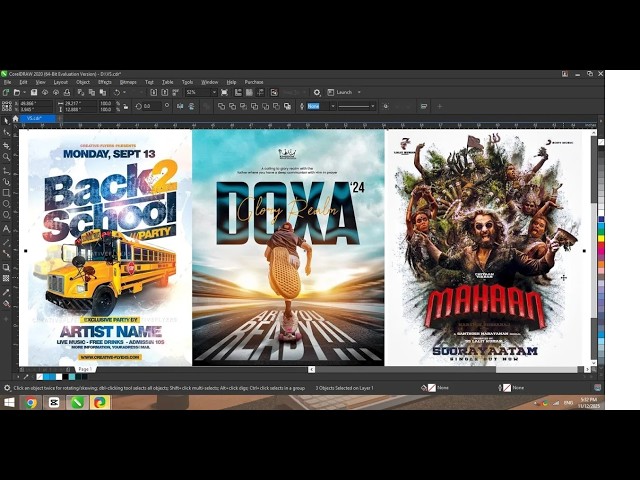Click the horizontal scrollbar left arrow
Viewport: 640px width, 480px height.
pos(311,369)
